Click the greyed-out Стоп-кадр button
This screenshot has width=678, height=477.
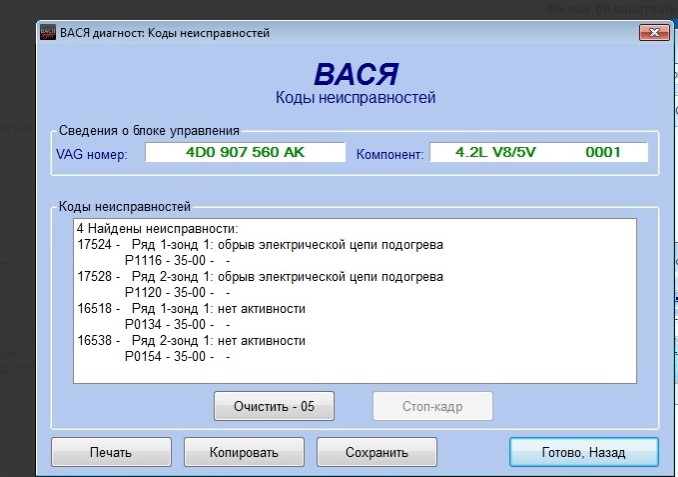[x=432, y=407]
